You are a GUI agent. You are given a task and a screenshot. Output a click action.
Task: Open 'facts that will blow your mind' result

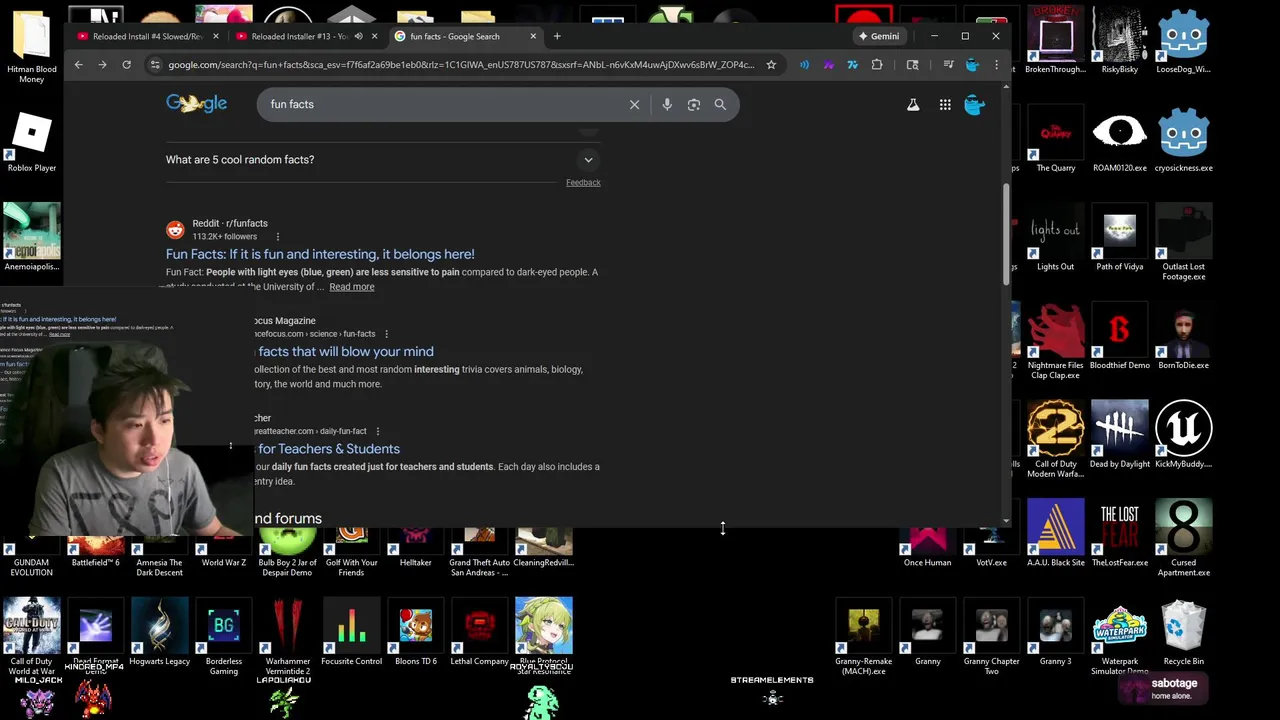[345, 352]
